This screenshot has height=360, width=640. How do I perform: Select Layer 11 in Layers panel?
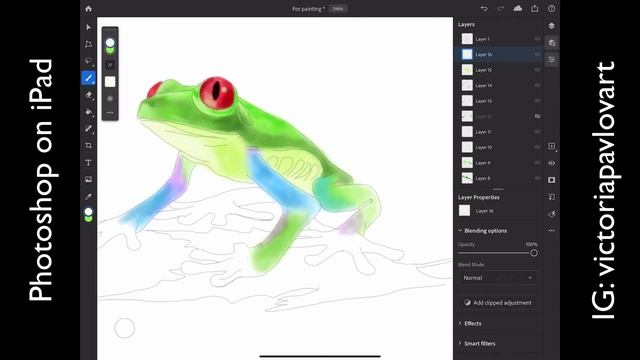[x=498, y=132]
